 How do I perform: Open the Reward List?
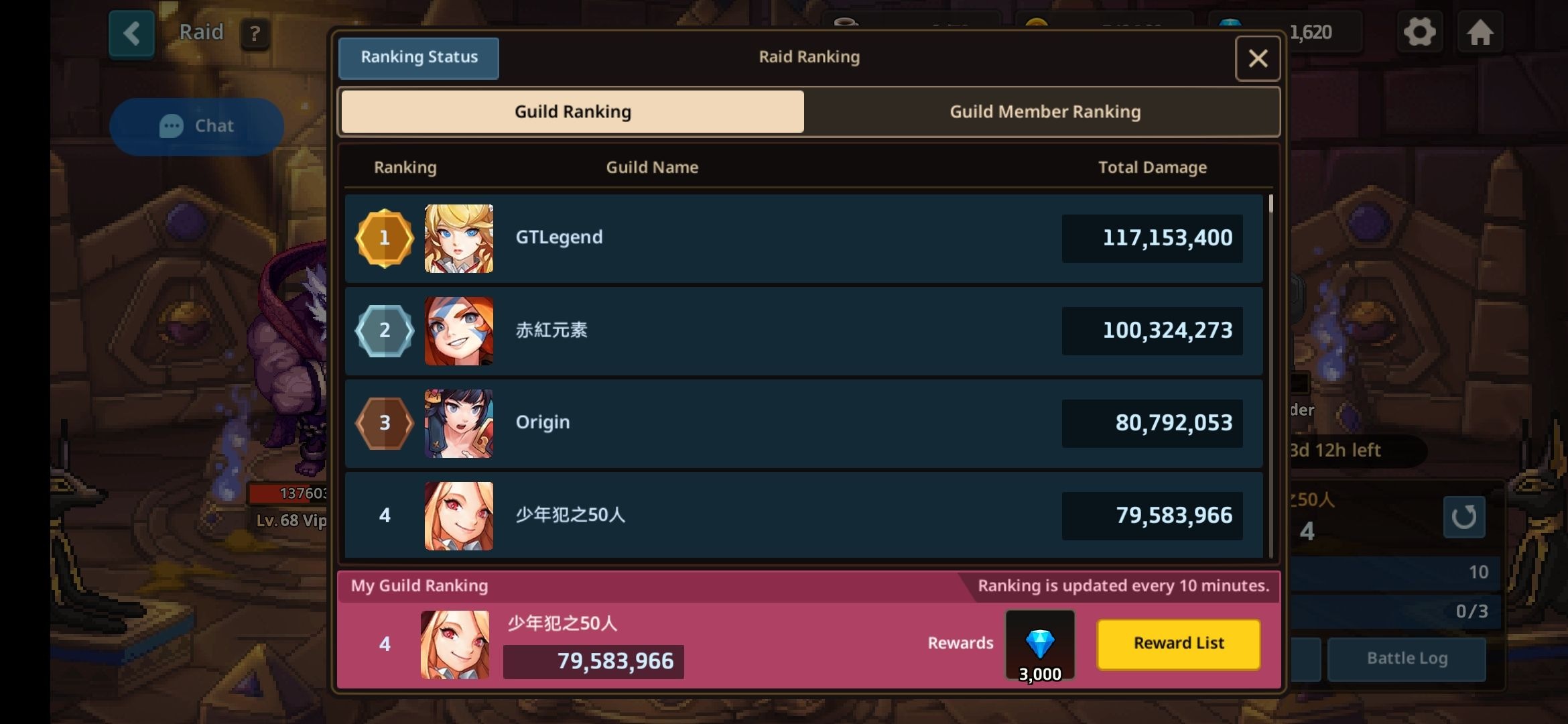pyautogui.click(x=1179, y=644)
